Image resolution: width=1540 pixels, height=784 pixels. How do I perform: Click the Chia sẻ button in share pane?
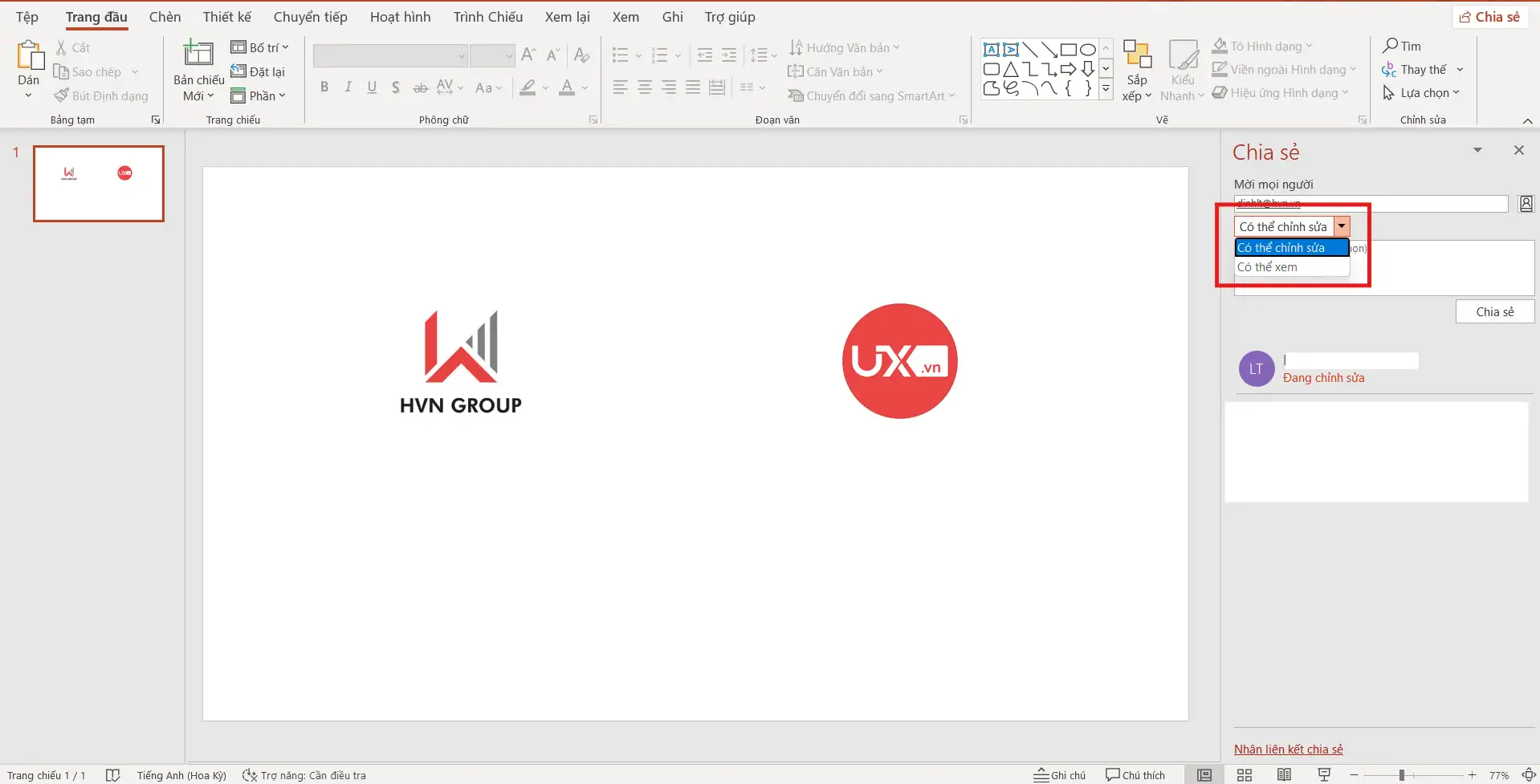tap(1494, 311)
